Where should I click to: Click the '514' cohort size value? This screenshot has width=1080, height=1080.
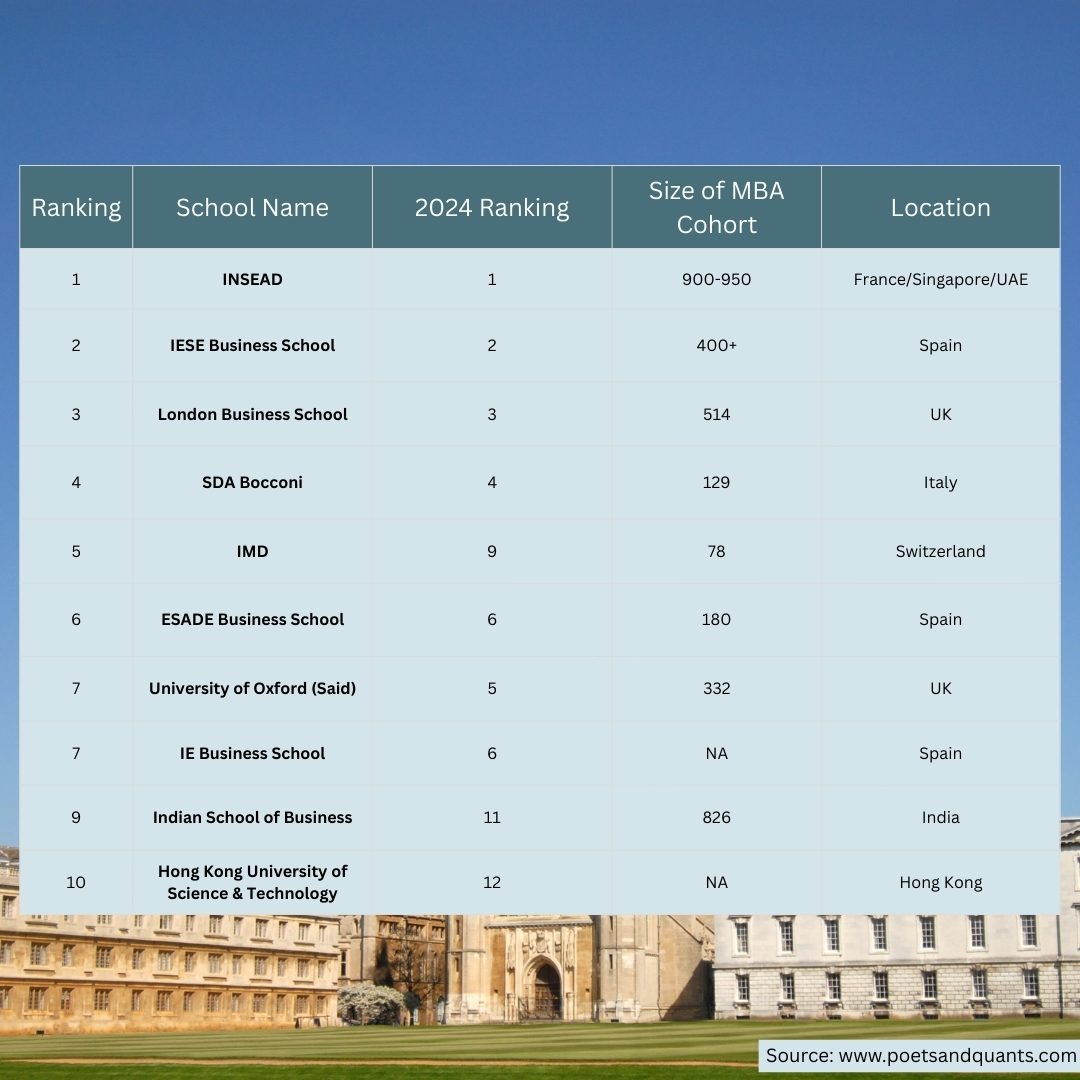716,415
